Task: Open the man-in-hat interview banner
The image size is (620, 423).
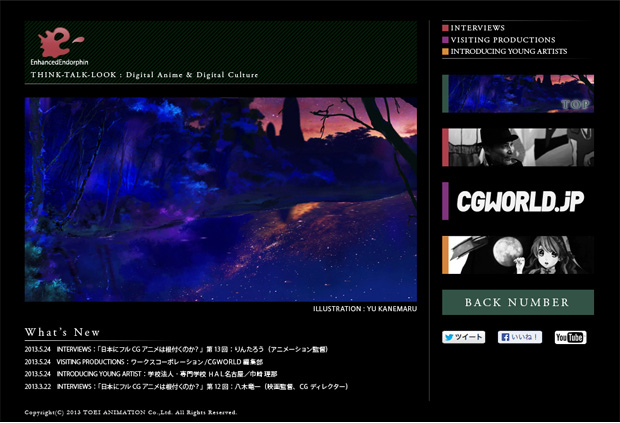Action: click(x=520, y=147)
